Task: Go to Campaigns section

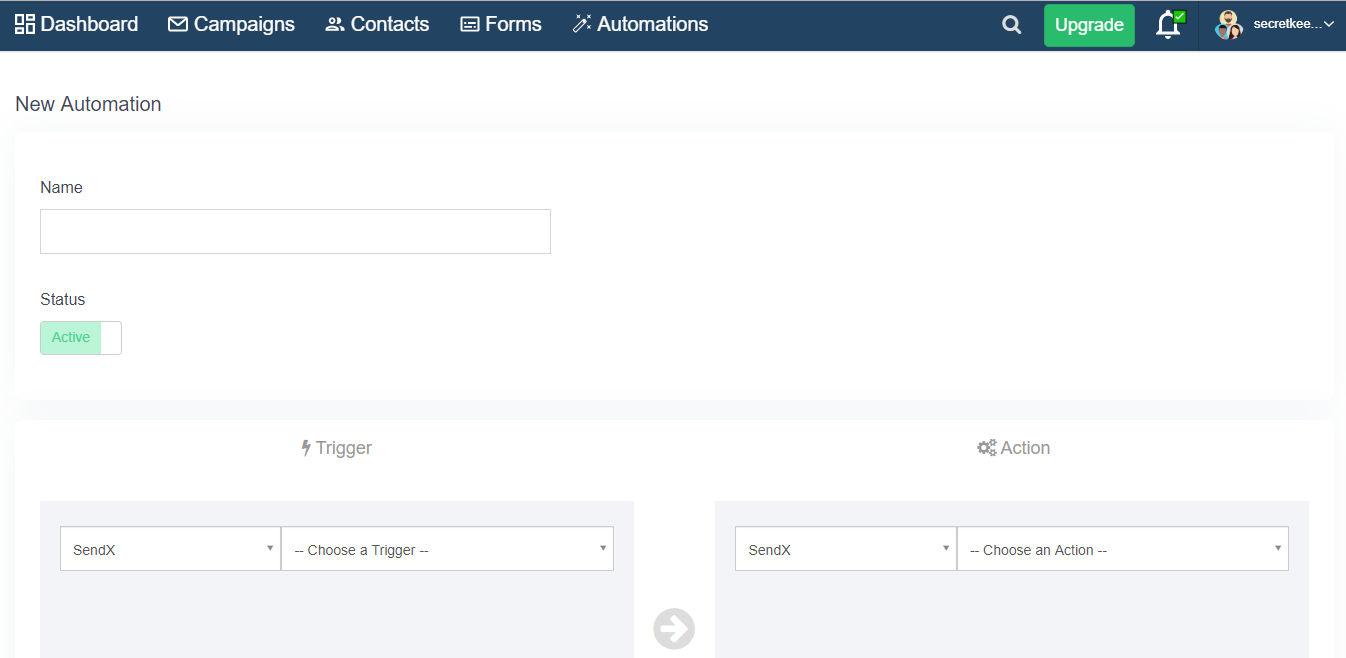Action: [x=231, y=24]
